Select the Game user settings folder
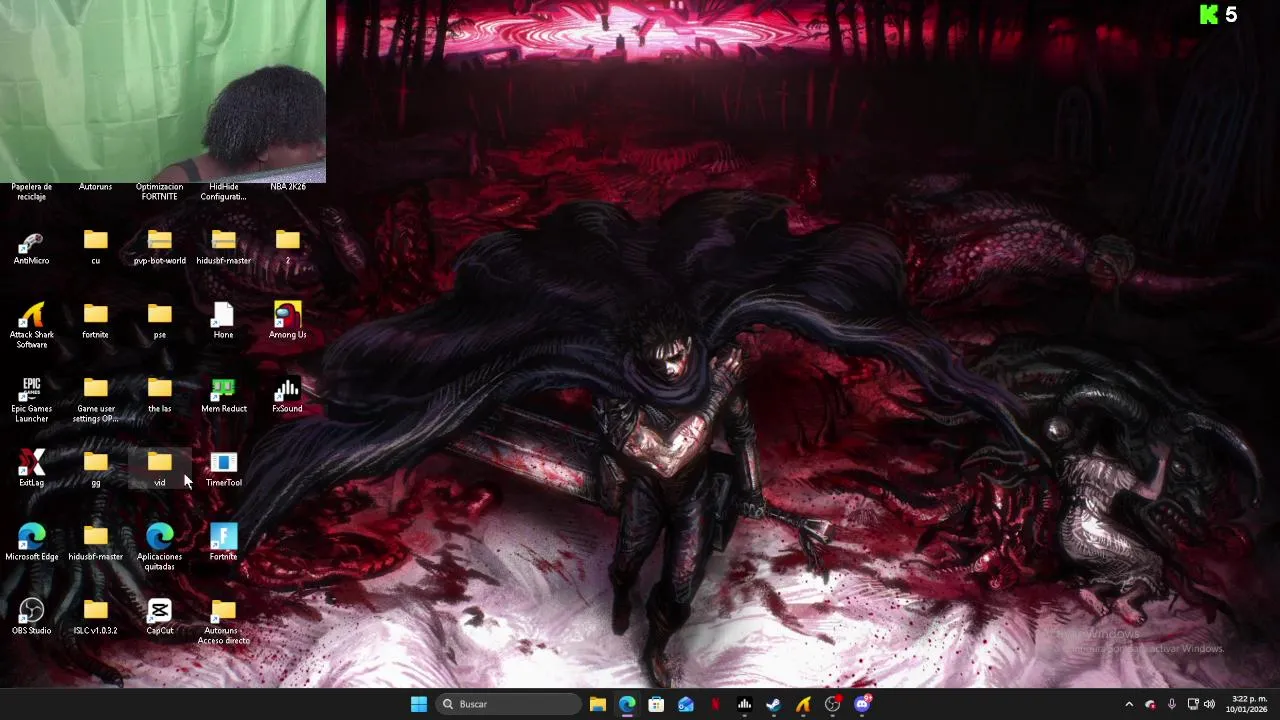 tap(95, 399)
